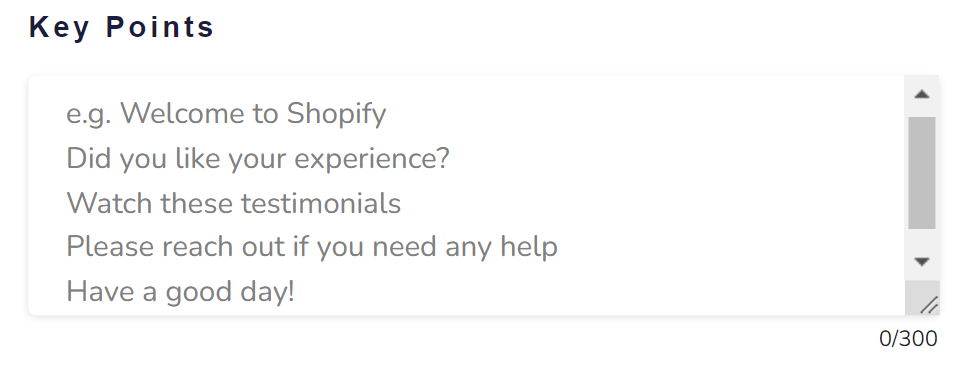Click 'Please reach out if you need any help'

pos(311,247)
